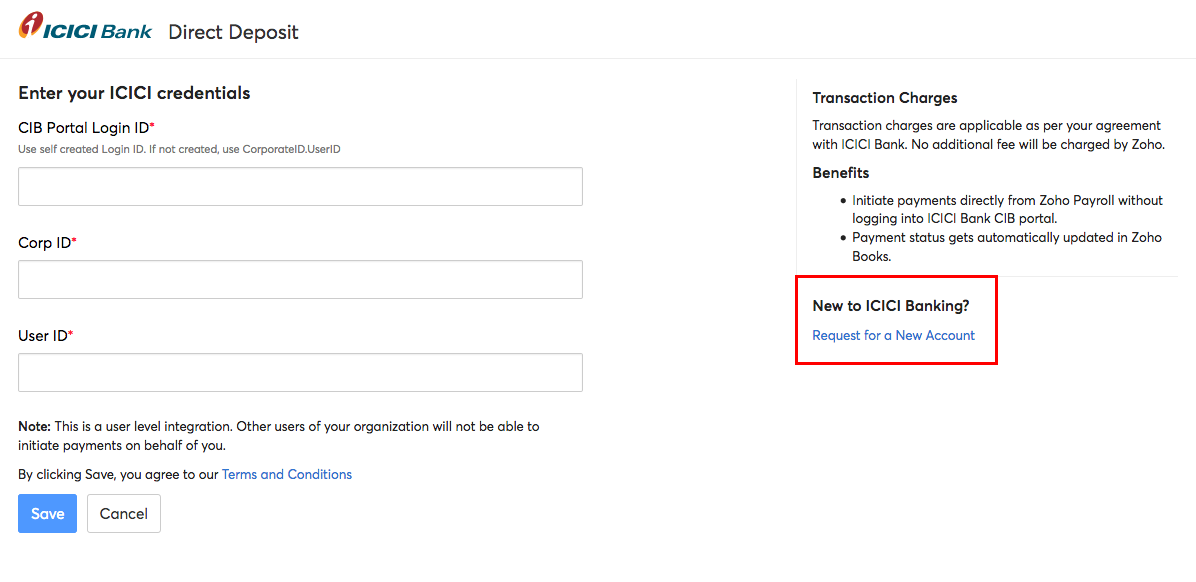Open the Terms and Conditions link
The height and width of the screenshot is (582, 1196).
click(287, 474)
